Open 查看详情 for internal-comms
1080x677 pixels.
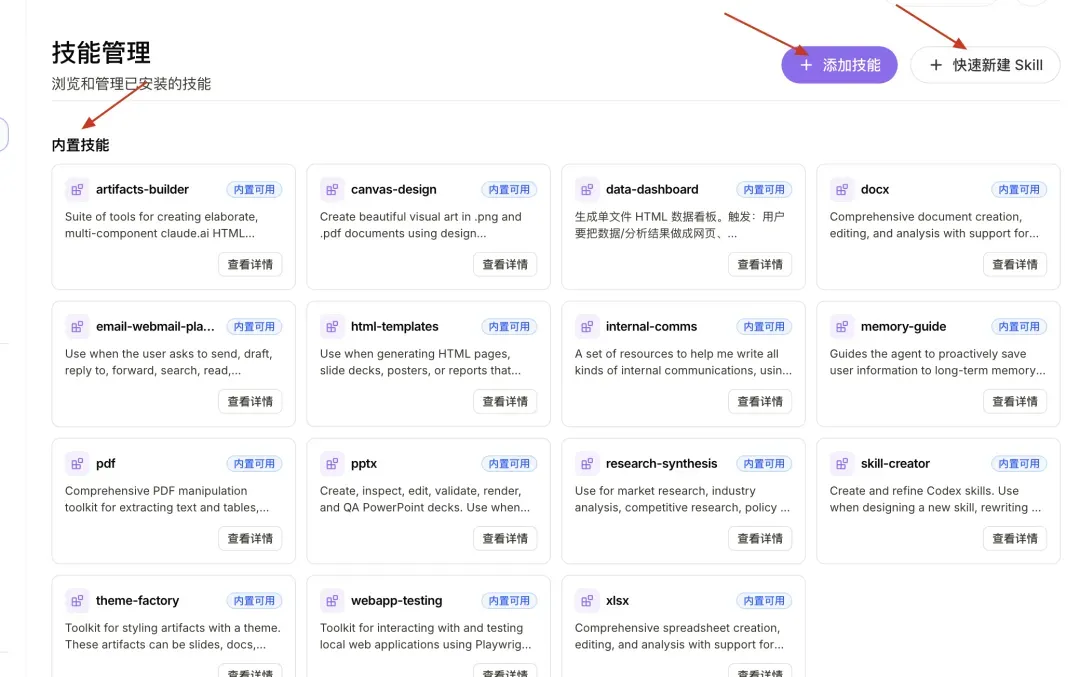760,402
